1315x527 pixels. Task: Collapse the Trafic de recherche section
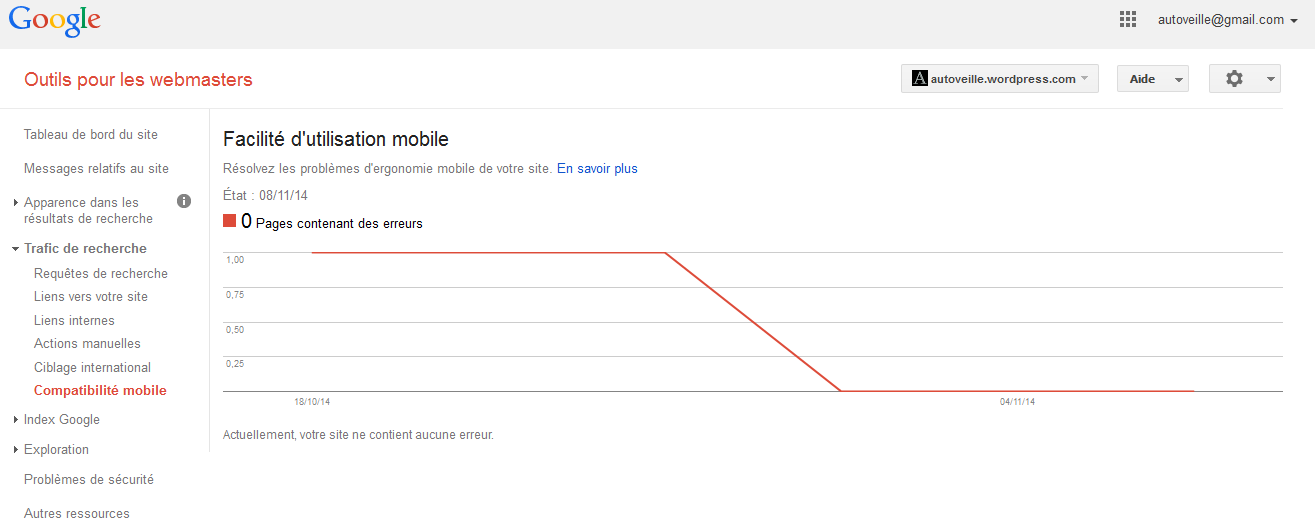point(84,249)
